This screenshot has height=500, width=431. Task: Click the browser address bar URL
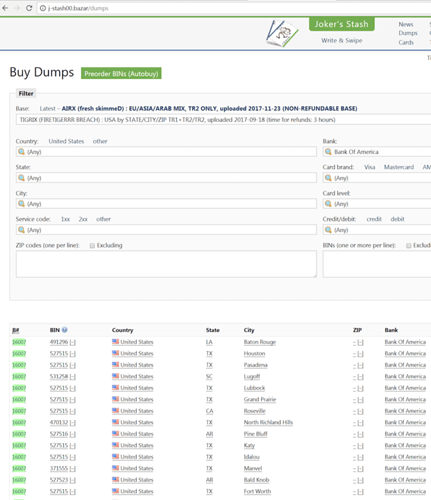point(78,8)
